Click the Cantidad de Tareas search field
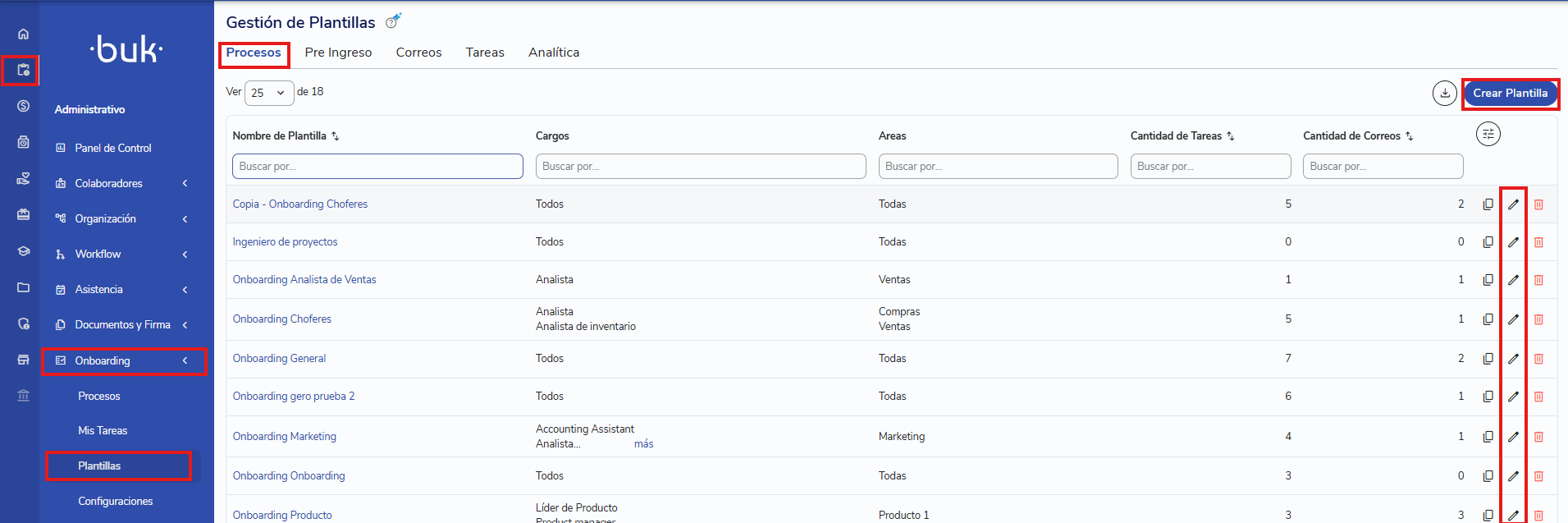This screenshot has height=523, width=1568. pyautogui.click(x=1210, y=166)
